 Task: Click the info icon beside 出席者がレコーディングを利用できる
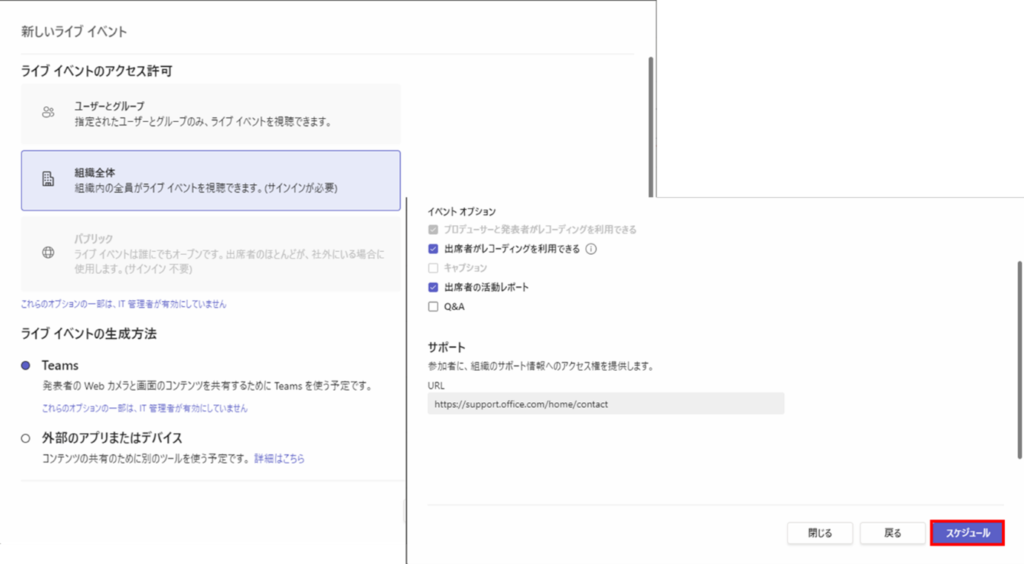(591, 249)
